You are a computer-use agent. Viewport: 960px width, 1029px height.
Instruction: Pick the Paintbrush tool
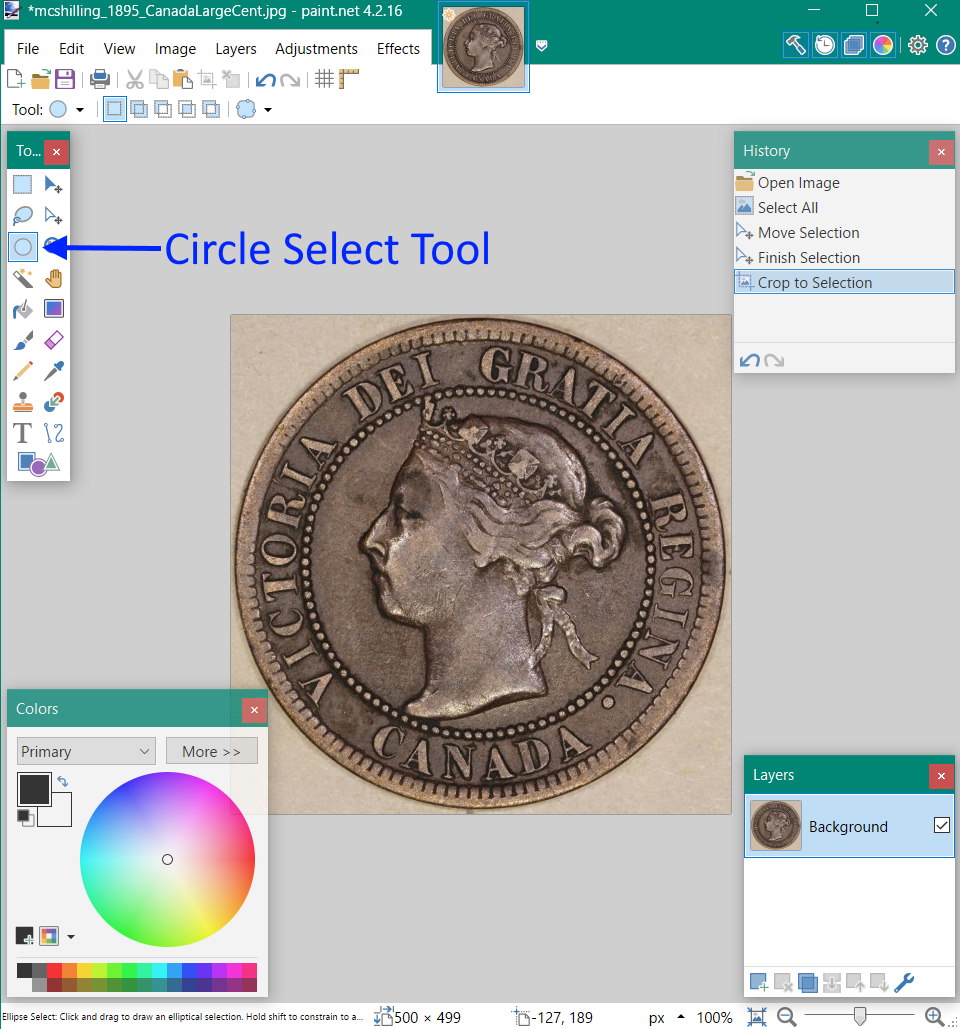tap(22, 340)
